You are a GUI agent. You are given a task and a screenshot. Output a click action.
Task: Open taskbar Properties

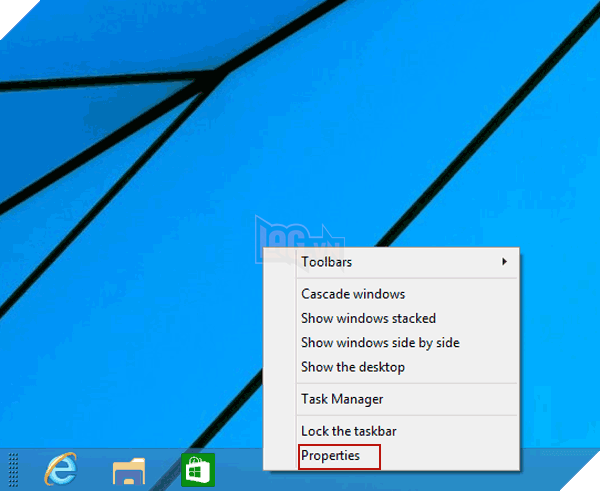click(391, 456)
